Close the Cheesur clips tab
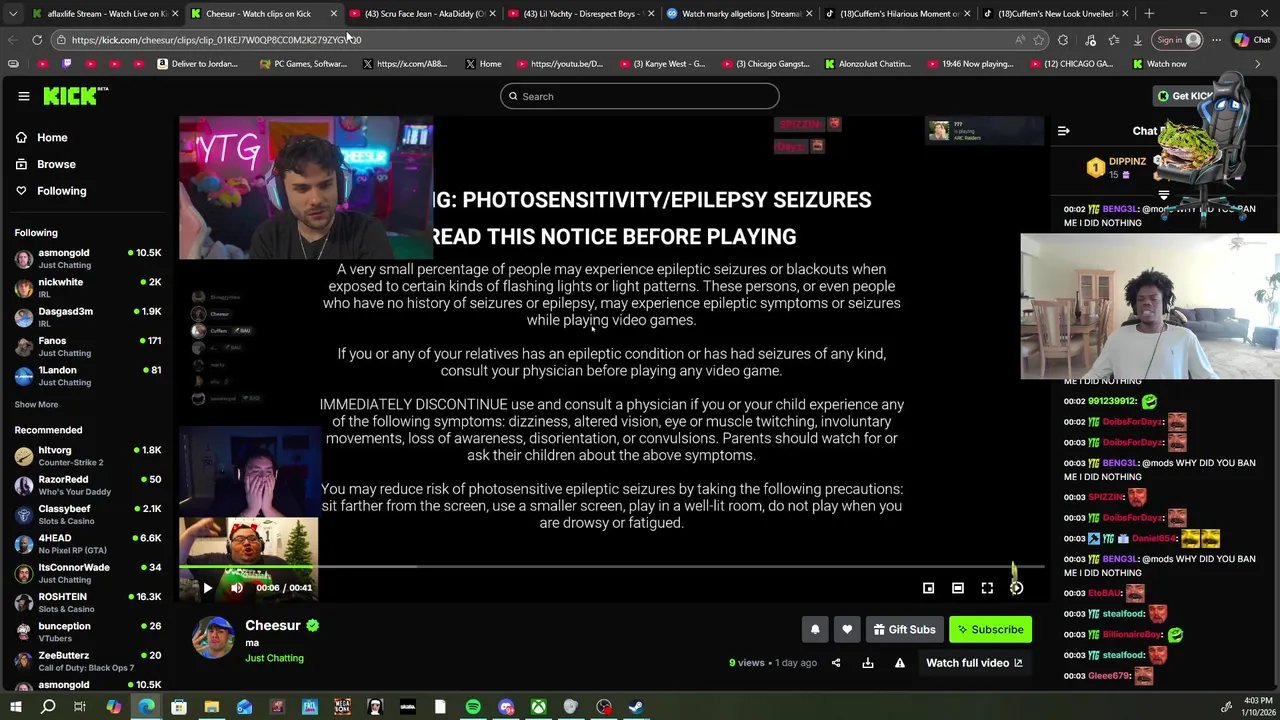The image size is (1280, 720). pos(333,14)
